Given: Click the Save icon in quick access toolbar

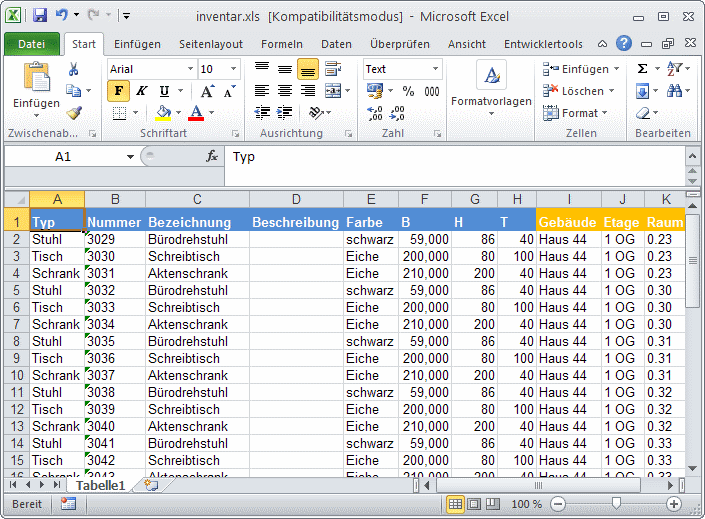Looking at the screenshot, I should pos(40,16).
